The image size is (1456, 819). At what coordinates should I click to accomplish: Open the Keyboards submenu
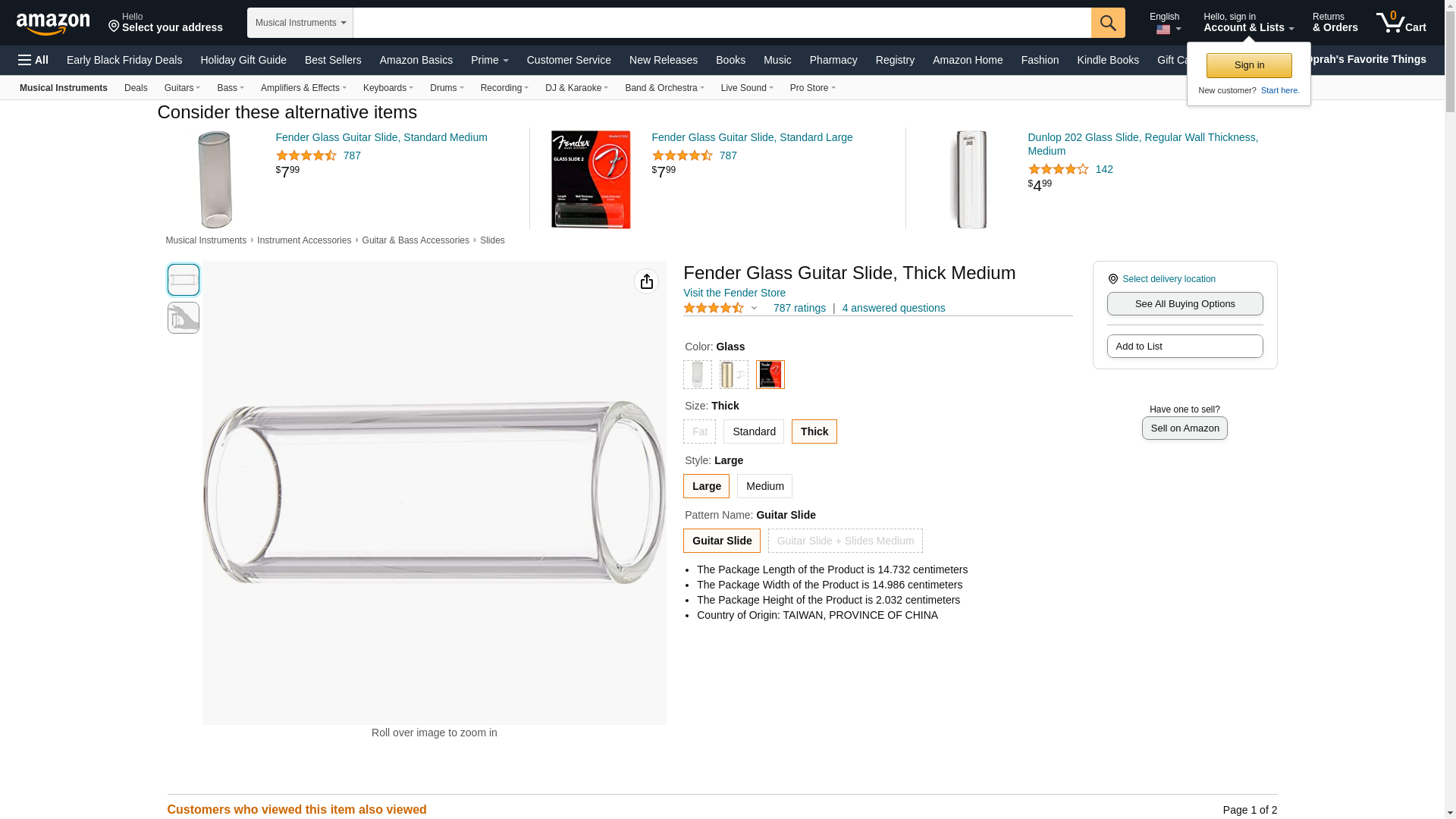click(388, 88)
